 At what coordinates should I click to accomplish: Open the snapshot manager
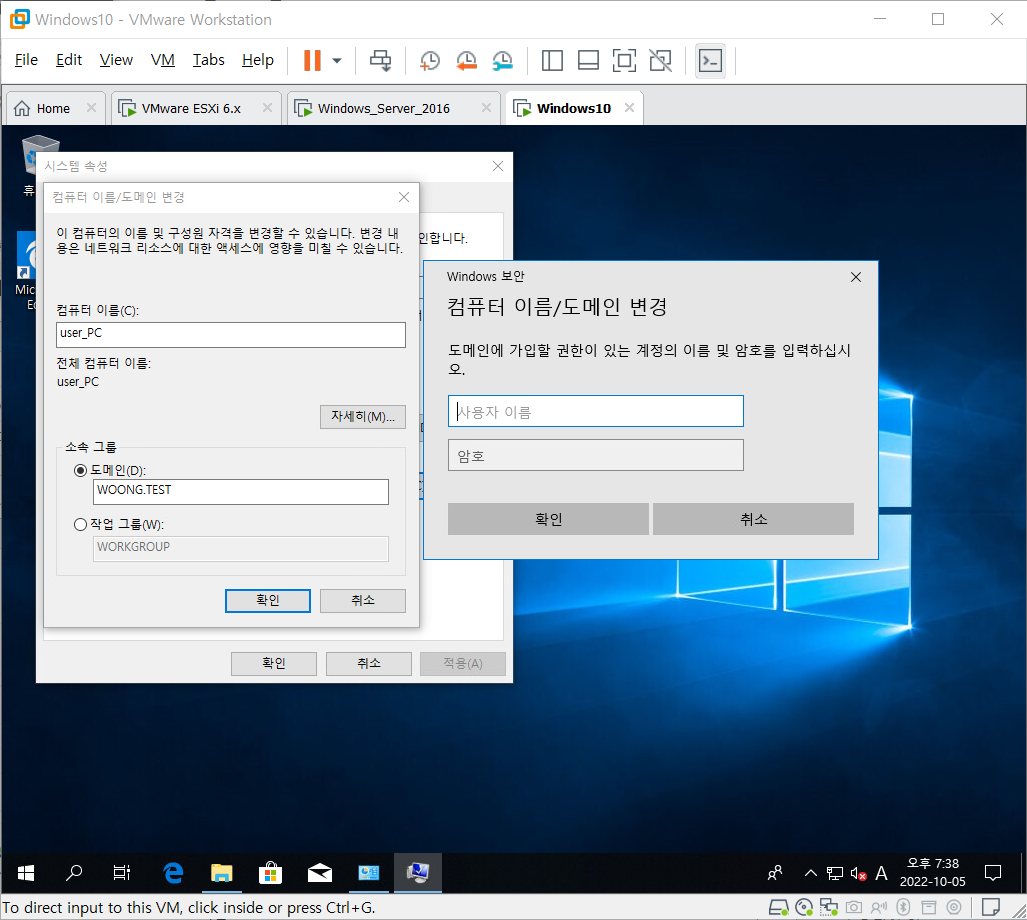click(502, 61)
